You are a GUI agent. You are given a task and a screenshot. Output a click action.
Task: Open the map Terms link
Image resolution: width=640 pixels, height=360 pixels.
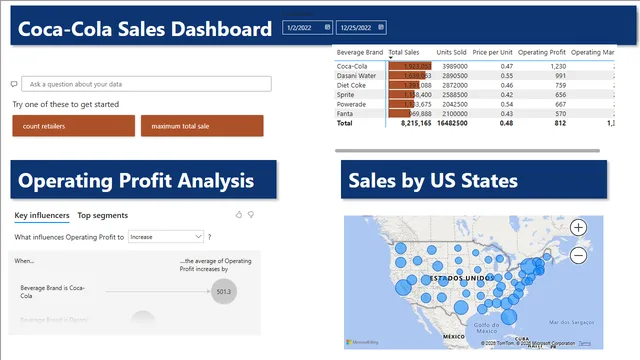point(584,343)
